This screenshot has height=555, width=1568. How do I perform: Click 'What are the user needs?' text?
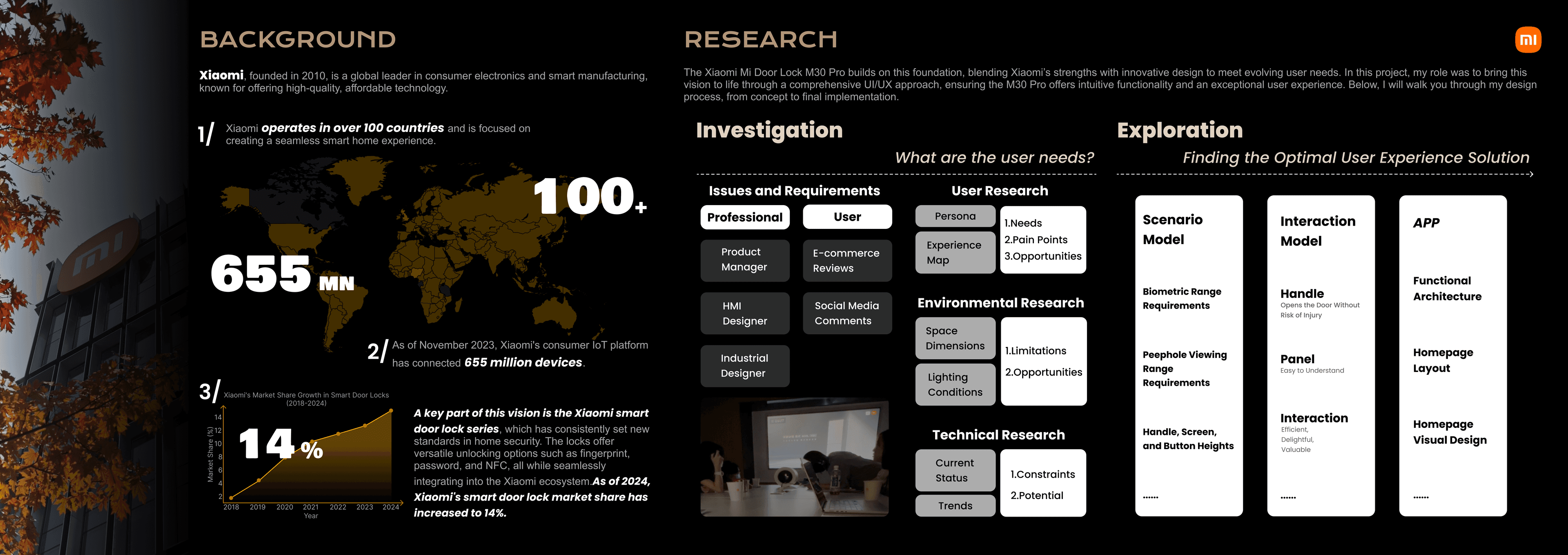[x=994, y=158]
